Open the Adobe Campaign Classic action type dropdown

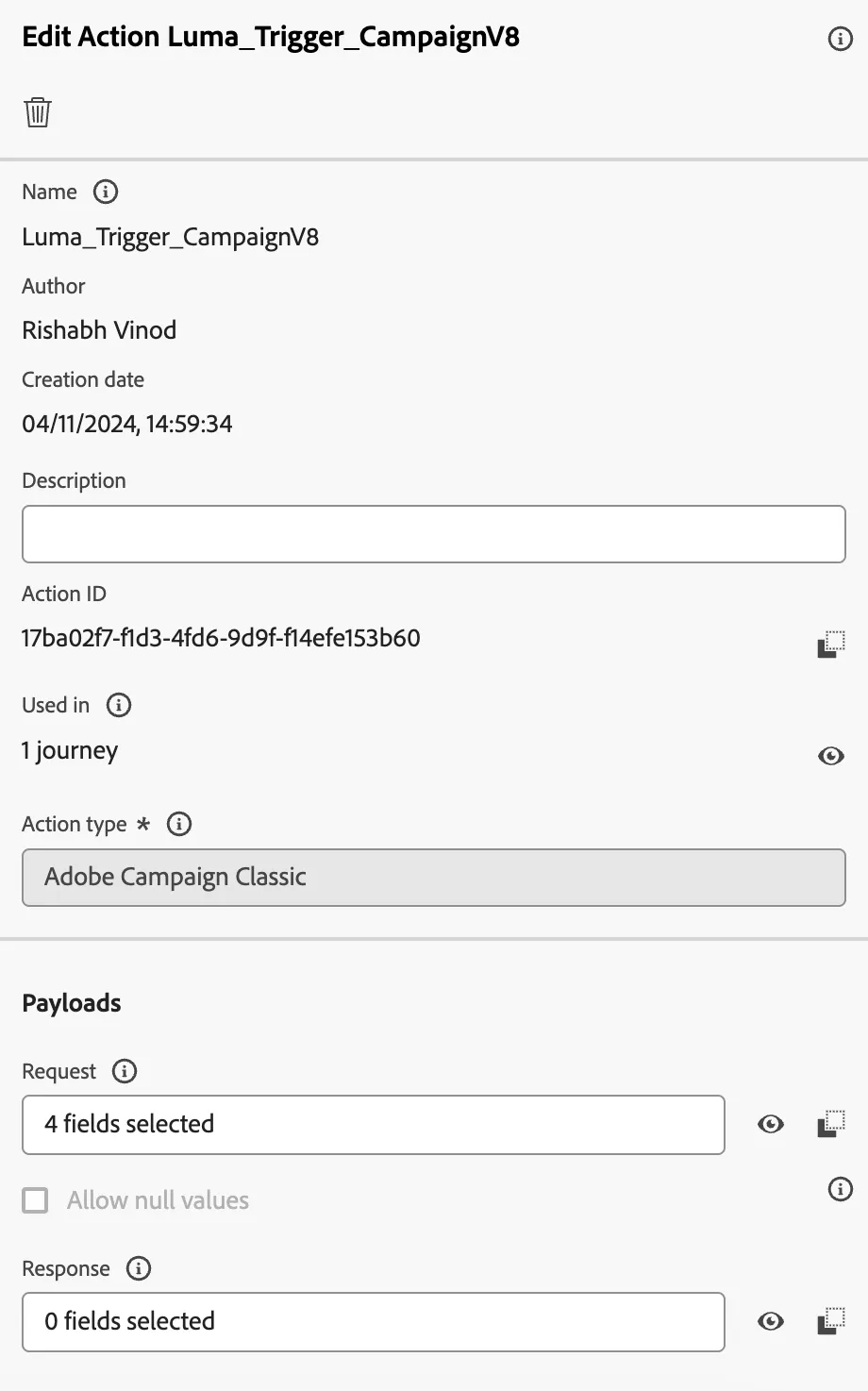(x=434, y=878)
